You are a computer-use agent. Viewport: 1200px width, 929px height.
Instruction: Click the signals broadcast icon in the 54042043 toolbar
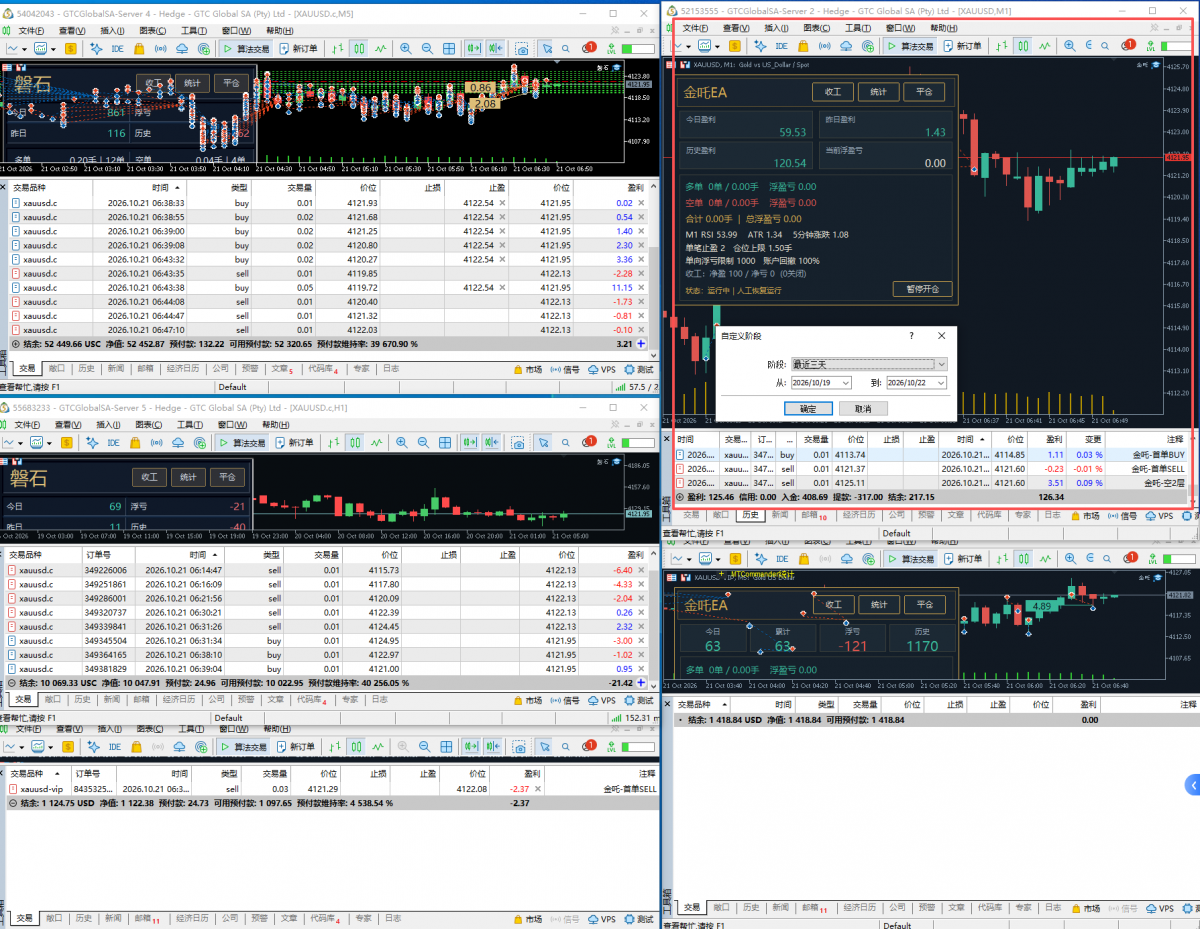click(160, 48)
